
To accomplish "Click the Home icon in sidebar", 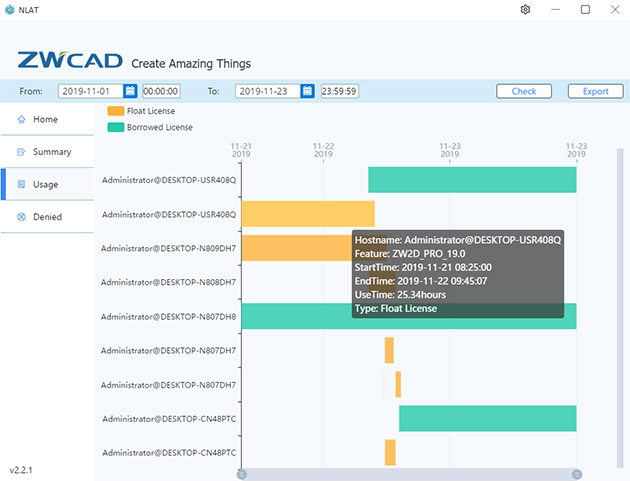I will pyautogui.click(x=21, y=120).
